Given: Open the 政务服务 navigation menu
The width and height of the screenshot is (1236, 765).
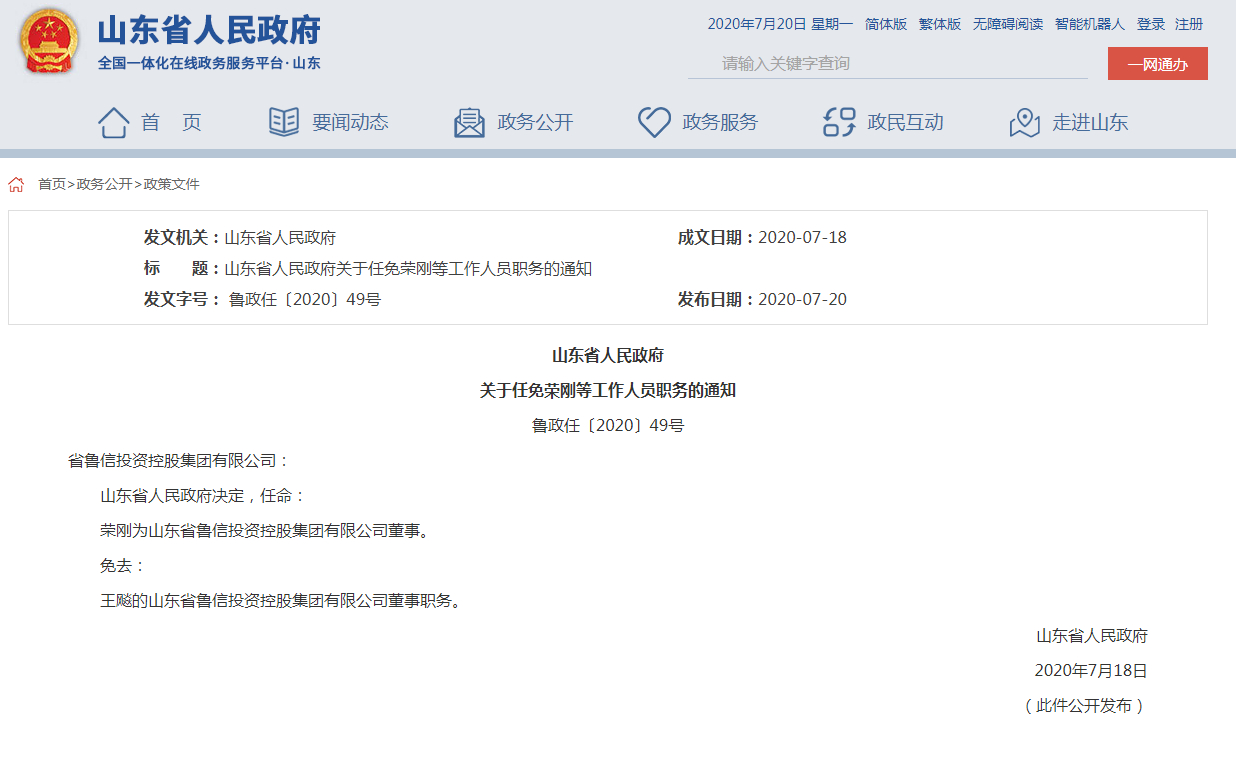Looking at the screenshot, I should click(x=720, y=123).
